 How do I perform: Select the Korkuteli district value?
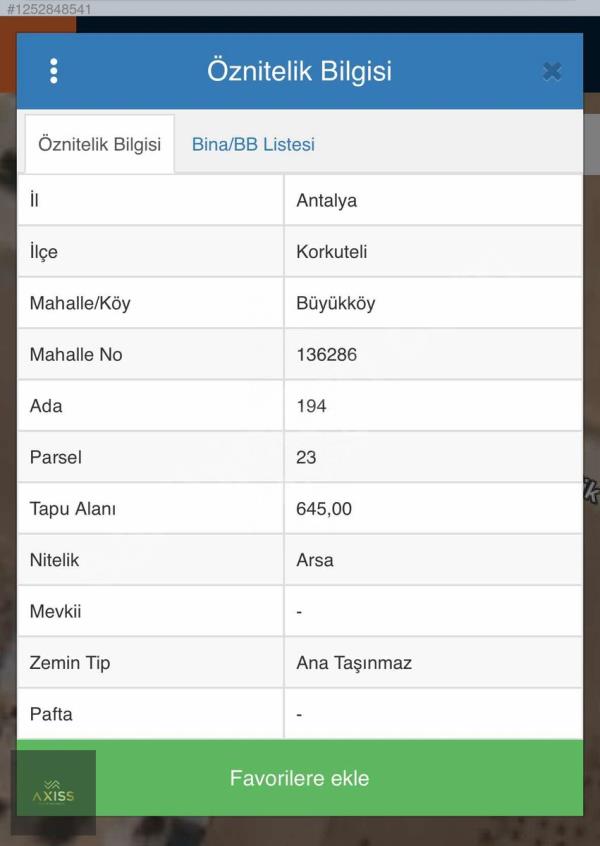click(332, 252)
